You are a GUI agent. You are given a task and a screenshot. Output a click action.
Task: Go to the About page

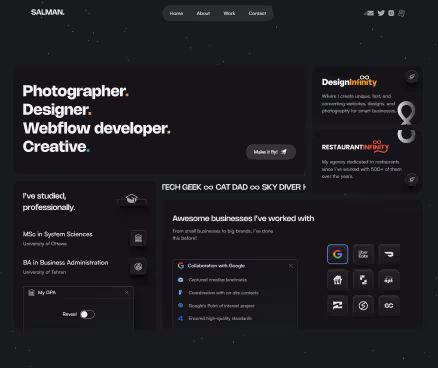[x=203, y=13]
